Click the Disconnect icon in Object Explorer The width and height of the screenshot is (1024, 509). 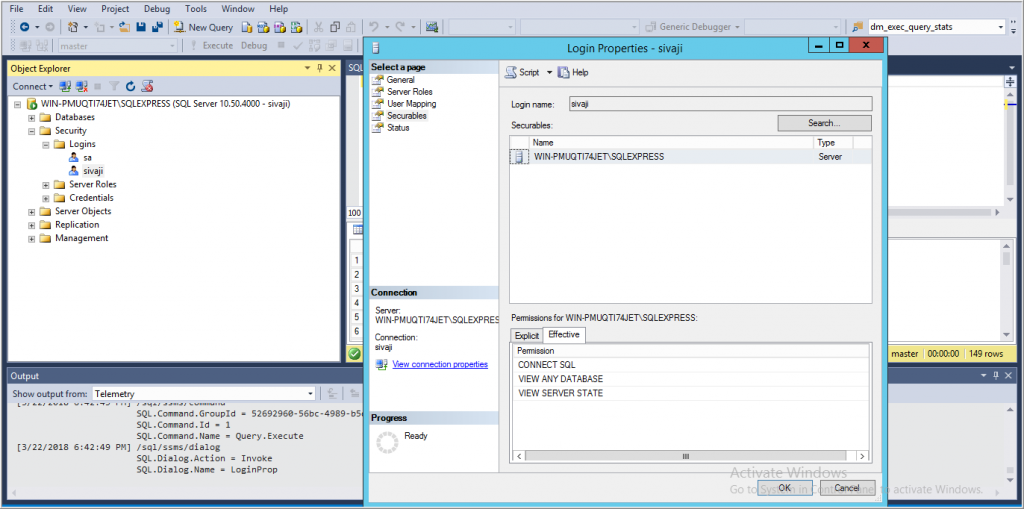click(x=82, y=86)
